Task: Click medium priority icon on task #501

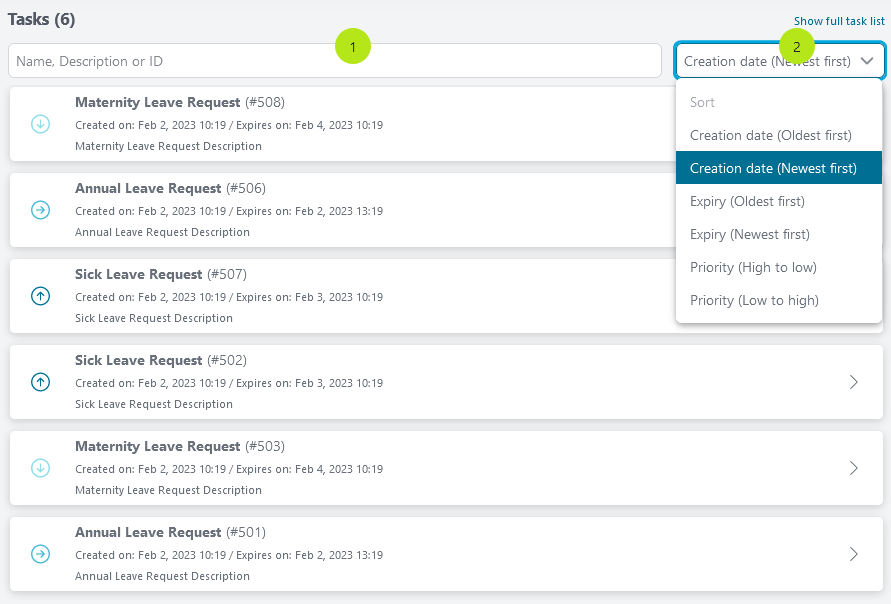Action: pos(40,554)
